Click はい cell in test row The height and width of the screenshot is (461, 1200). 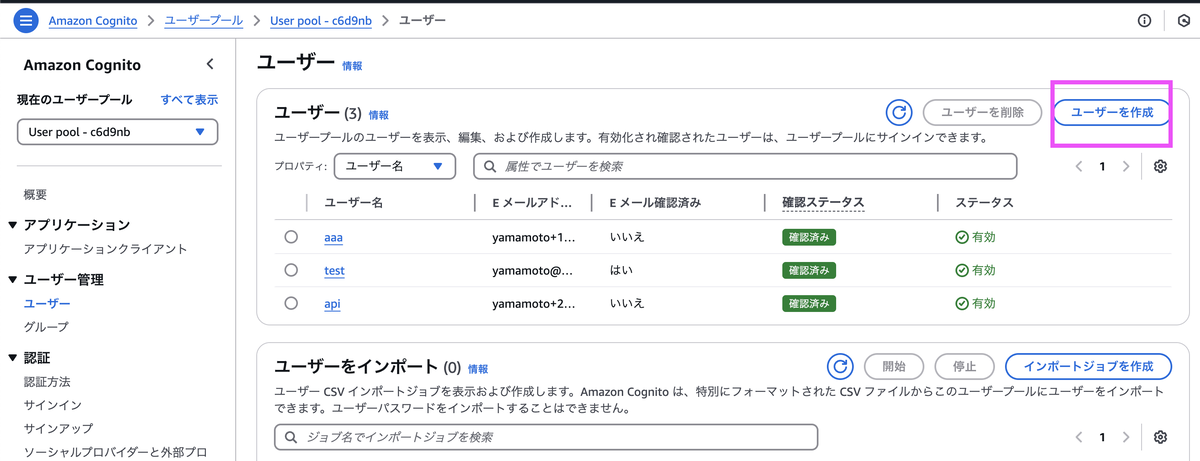pyautogui.click(x=621, y=271)
